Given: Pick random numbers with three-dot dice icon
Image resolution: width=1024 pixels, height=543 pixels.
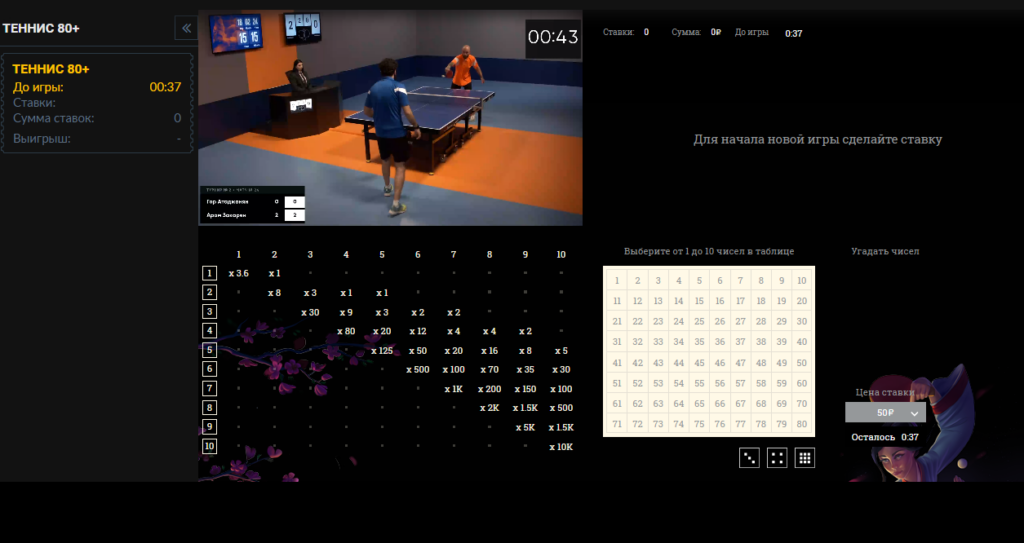Looking at the screenshot, I should click(749, 458).
